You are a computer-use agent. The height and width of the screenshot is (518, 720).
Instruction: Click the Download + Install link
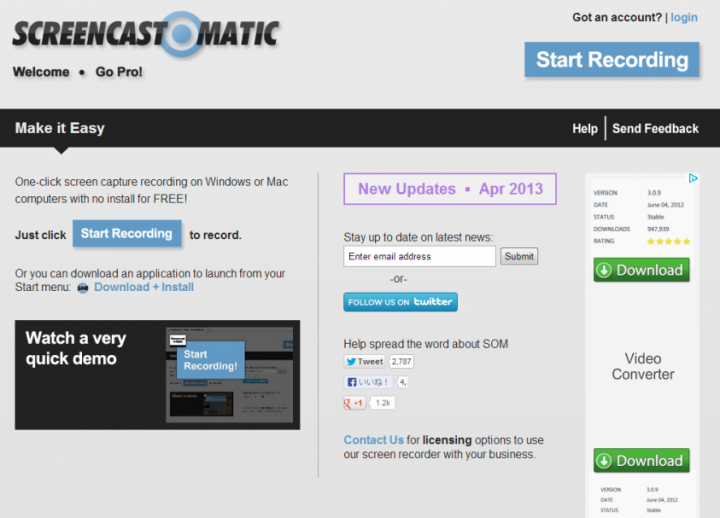(x=144, y=287)
